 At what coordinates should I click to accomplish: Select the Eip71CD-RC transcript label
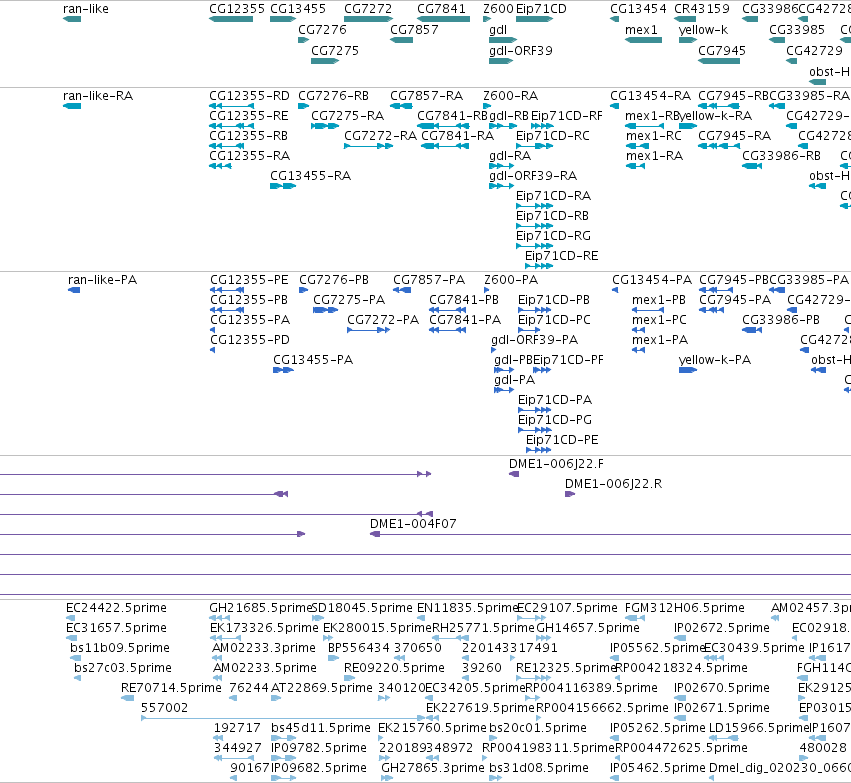552,136
